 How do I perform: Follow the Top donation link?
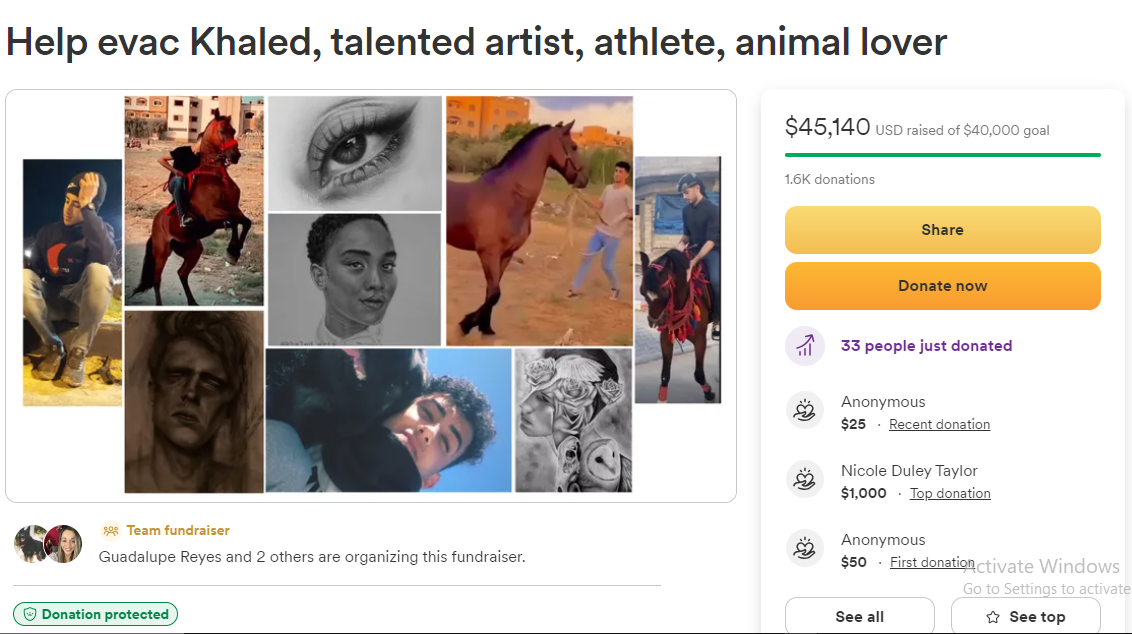[950, 493]
